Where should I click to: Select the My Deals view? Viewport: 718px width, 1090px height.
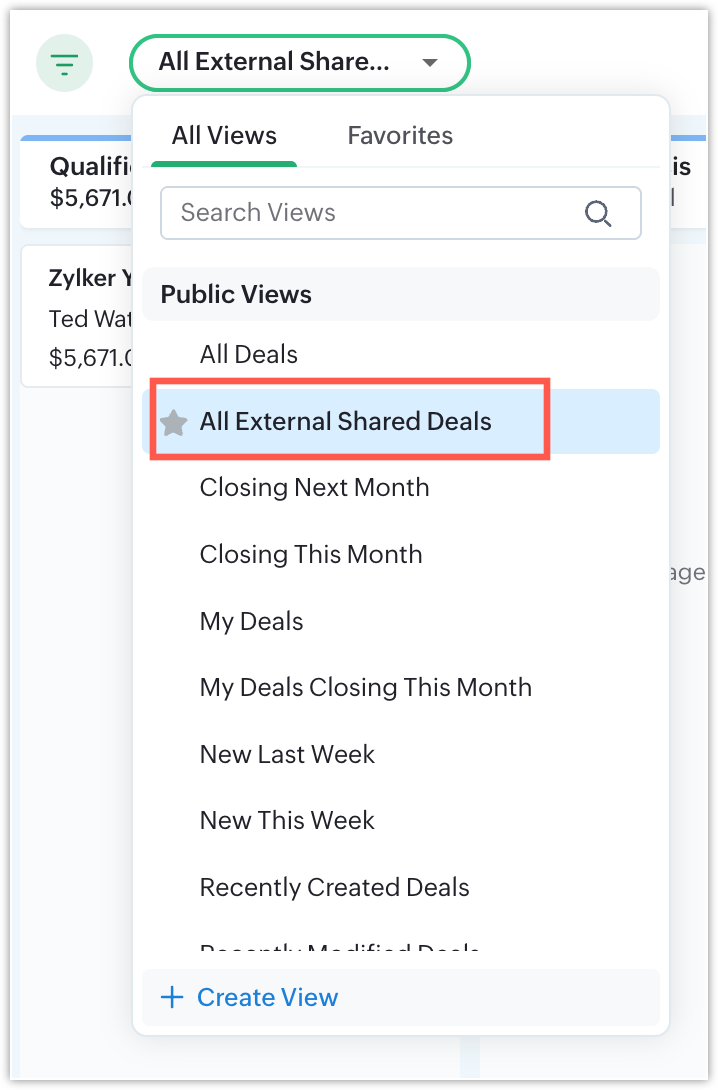tap(251, 621)
